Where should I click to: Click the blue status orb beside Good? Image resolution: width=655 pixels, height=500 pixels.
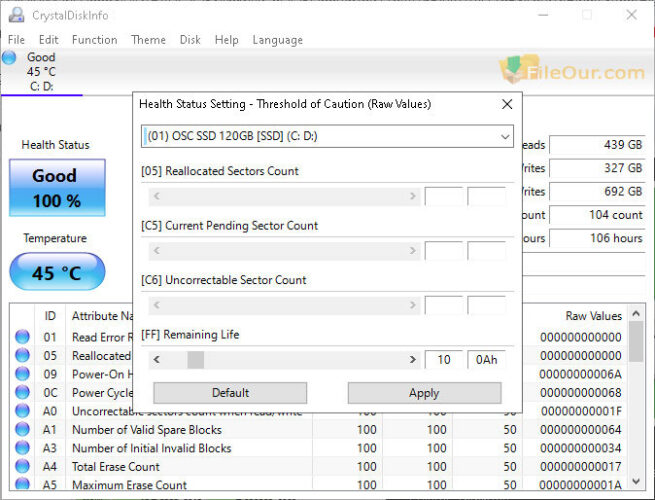click(x=9, y=57)
